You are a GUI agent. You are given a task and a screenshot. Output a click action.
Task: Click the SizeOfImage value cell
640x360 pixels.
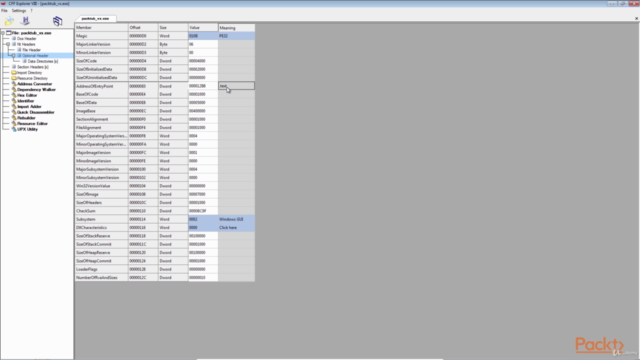pos(203,194)
